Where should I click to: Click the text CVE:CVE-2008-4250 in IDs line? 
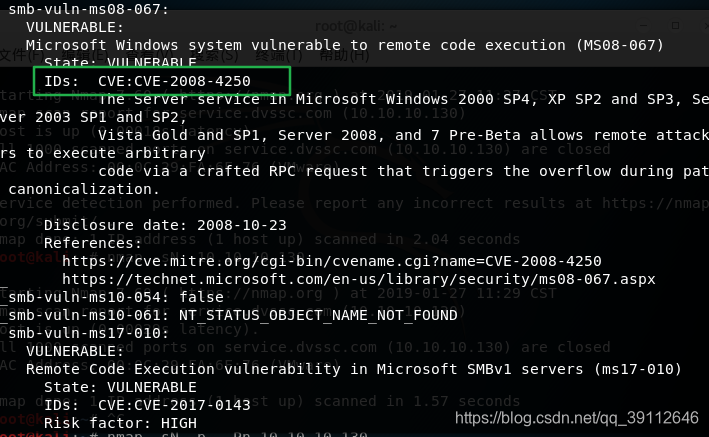(x=174, y=81)
